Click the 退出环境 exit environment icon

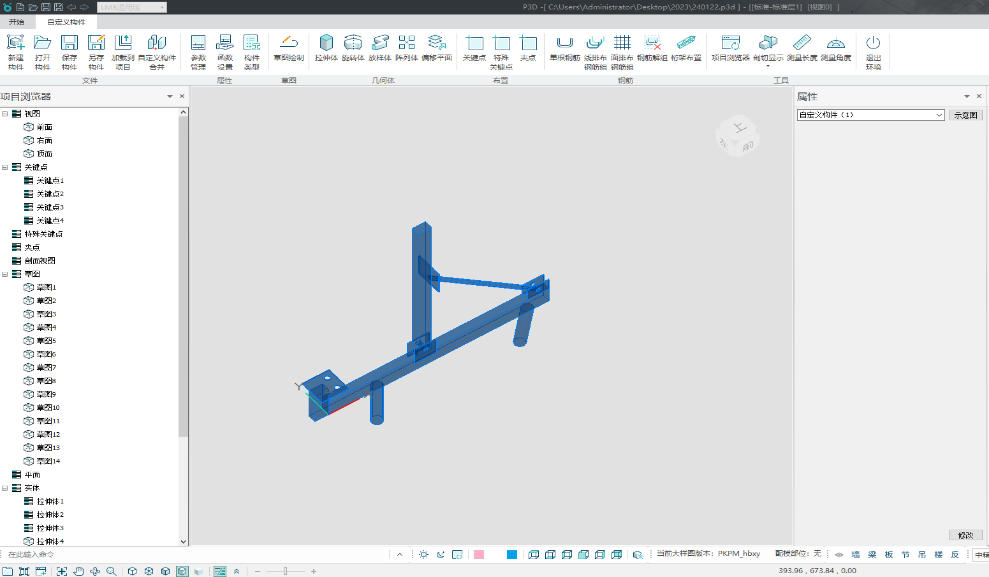point(873,49)
